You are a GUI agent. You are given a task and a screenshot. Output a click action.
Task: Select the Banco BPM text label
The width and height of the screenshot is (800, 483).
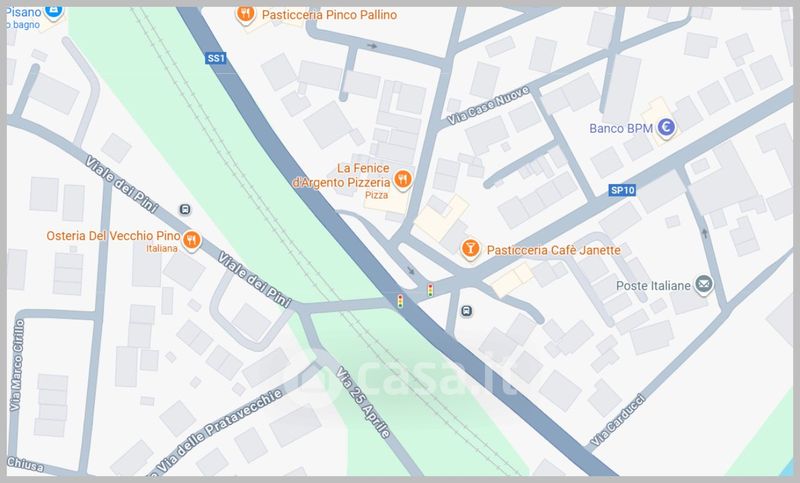pyautogui.click(x=621, y=129)
